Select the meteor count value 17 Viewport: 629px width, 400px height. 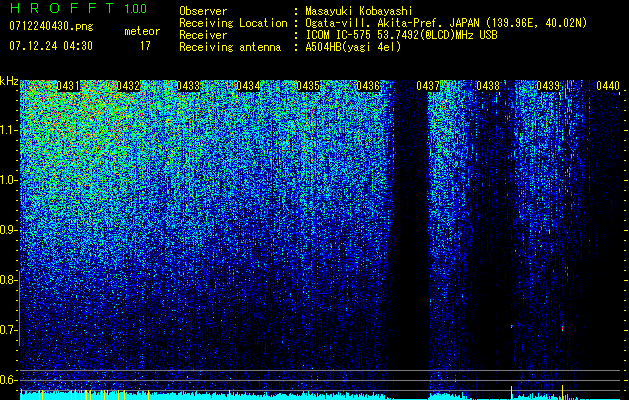point(145,46)
